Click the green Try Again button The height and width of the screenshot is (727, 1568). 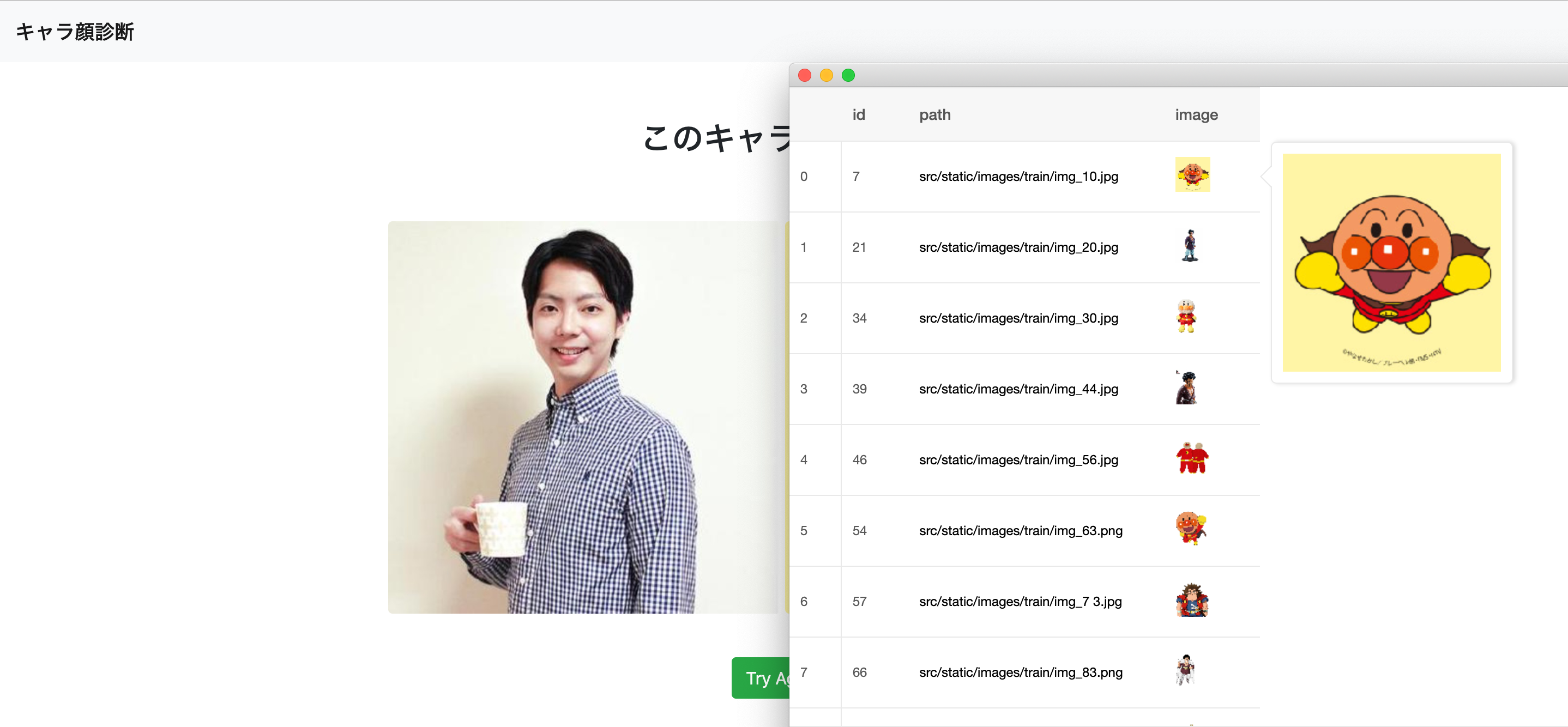pyautogui.click(x=760, y=678)
